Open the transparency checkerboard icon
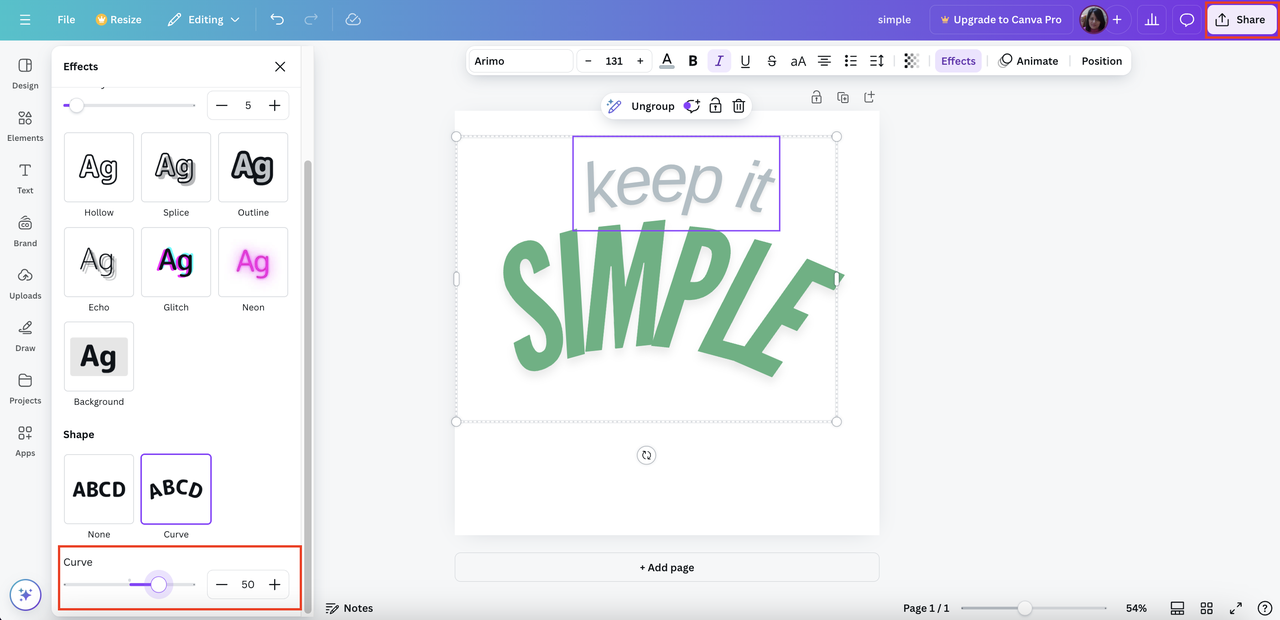 point(911,61)
